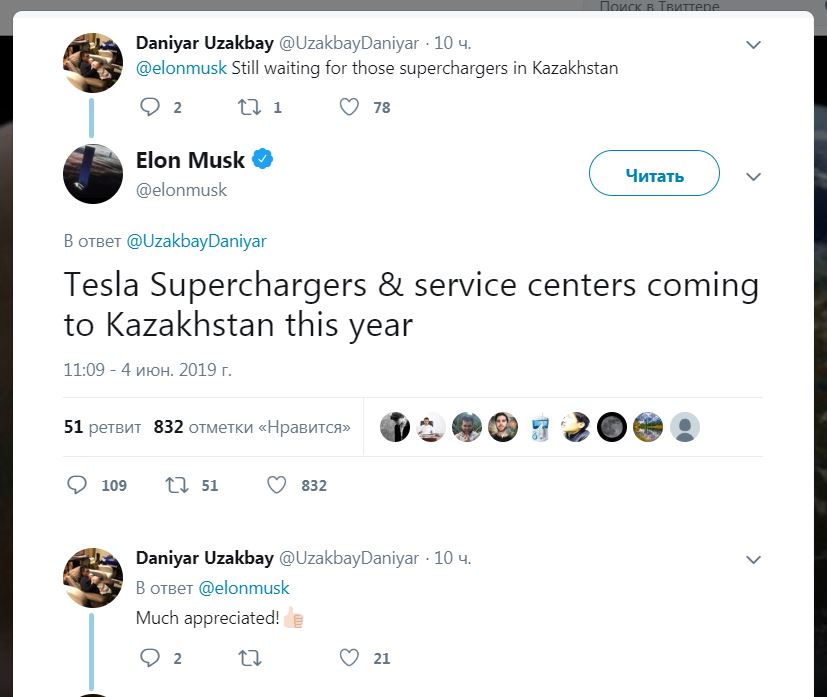Click the first liker avatar in the row
Viewport: 827px width, 697px height.
tap(395, 427)
